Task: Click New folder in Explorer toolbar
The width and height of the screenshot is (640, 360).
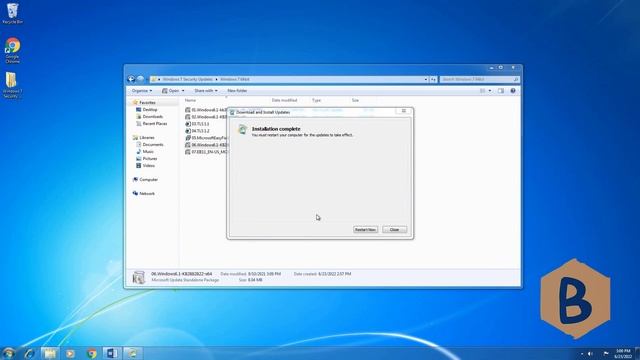Action: click(x=237, y=91)
